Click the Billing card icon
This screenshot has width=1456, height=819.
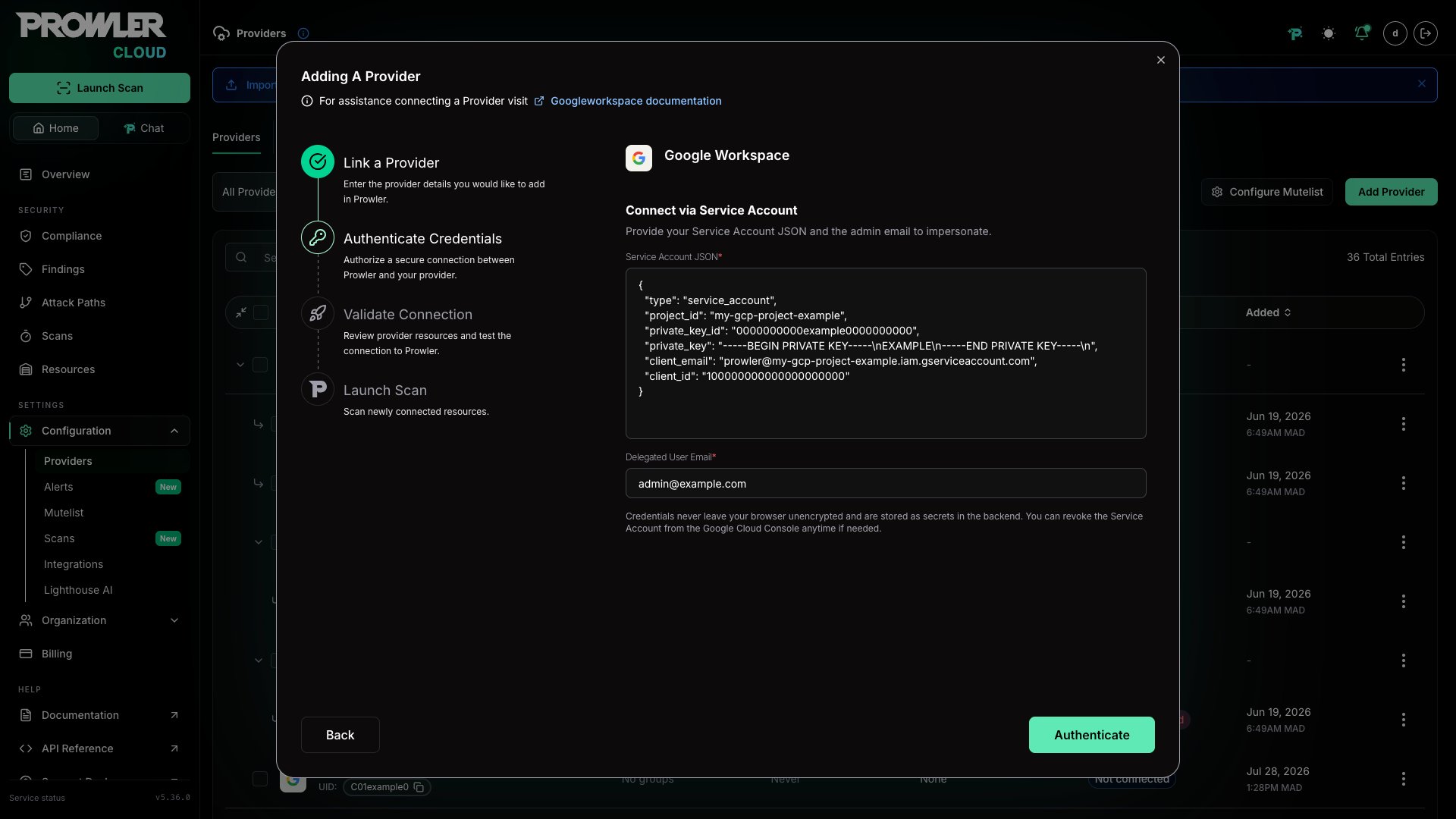[x=26, y=654]
